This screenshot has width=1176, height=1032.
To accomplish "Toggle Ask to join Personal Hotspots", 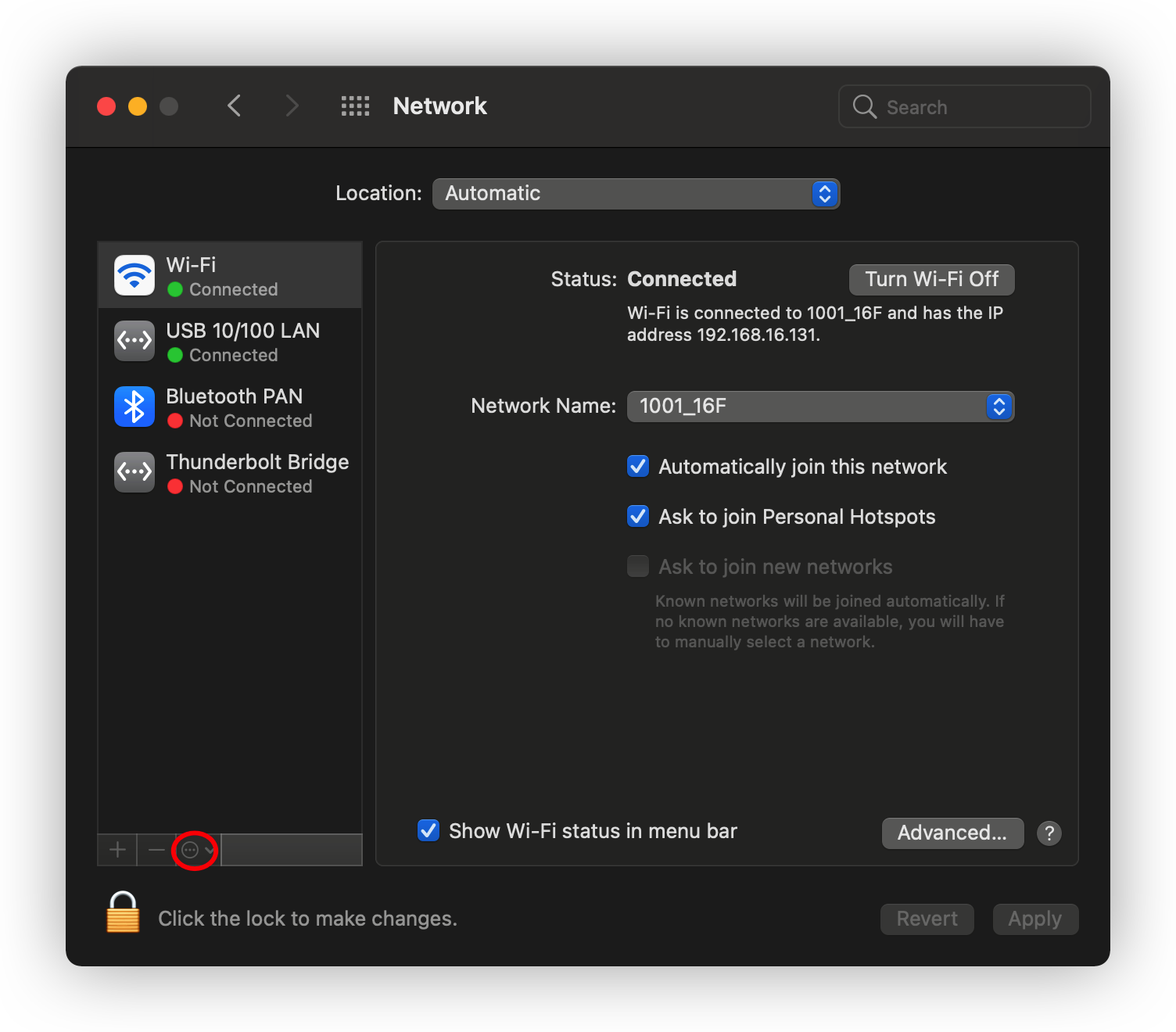I will pos(638,517).
